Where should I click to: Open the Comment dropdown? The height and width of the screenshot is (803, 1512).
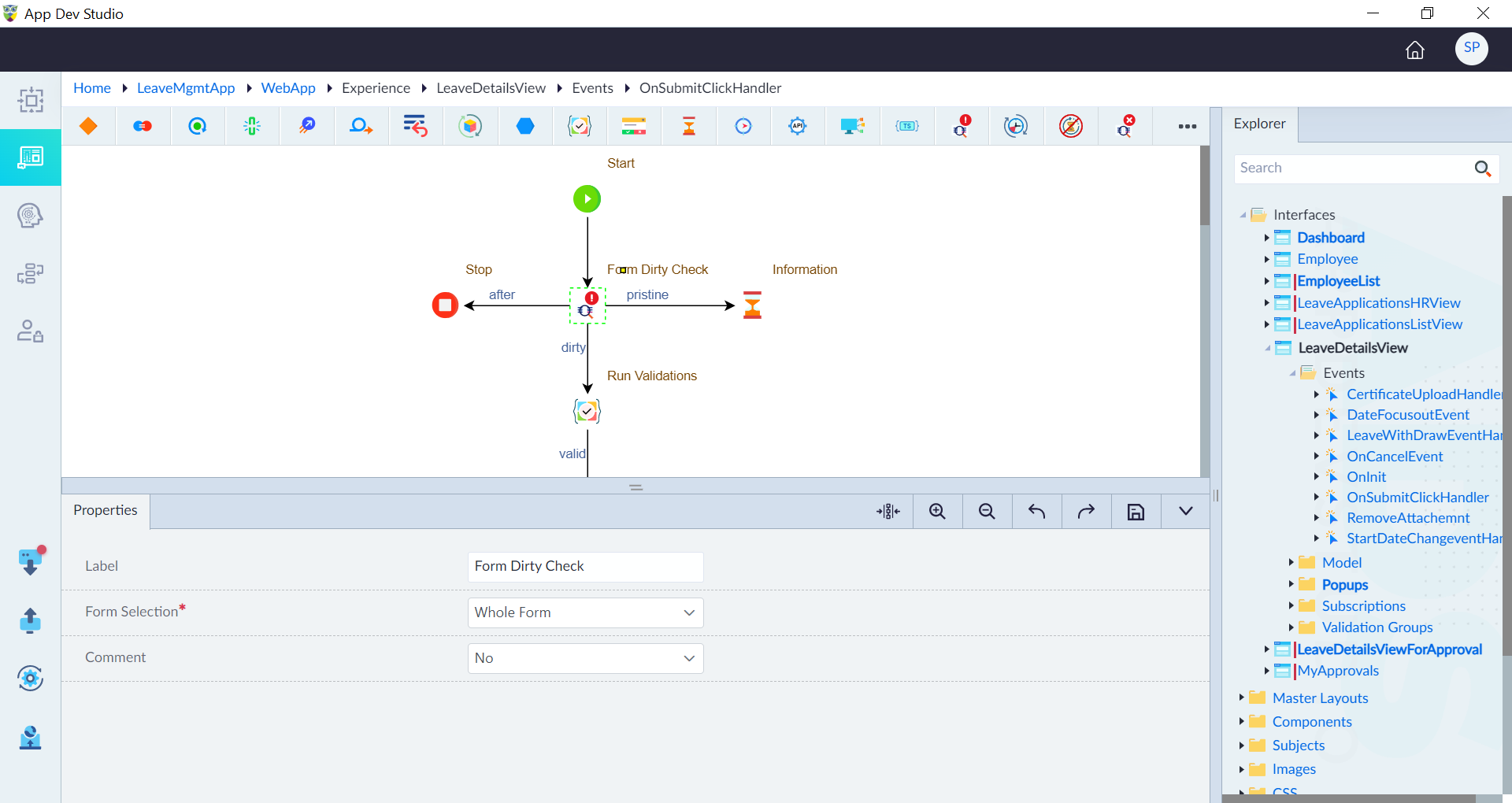[x=585, y=658]
